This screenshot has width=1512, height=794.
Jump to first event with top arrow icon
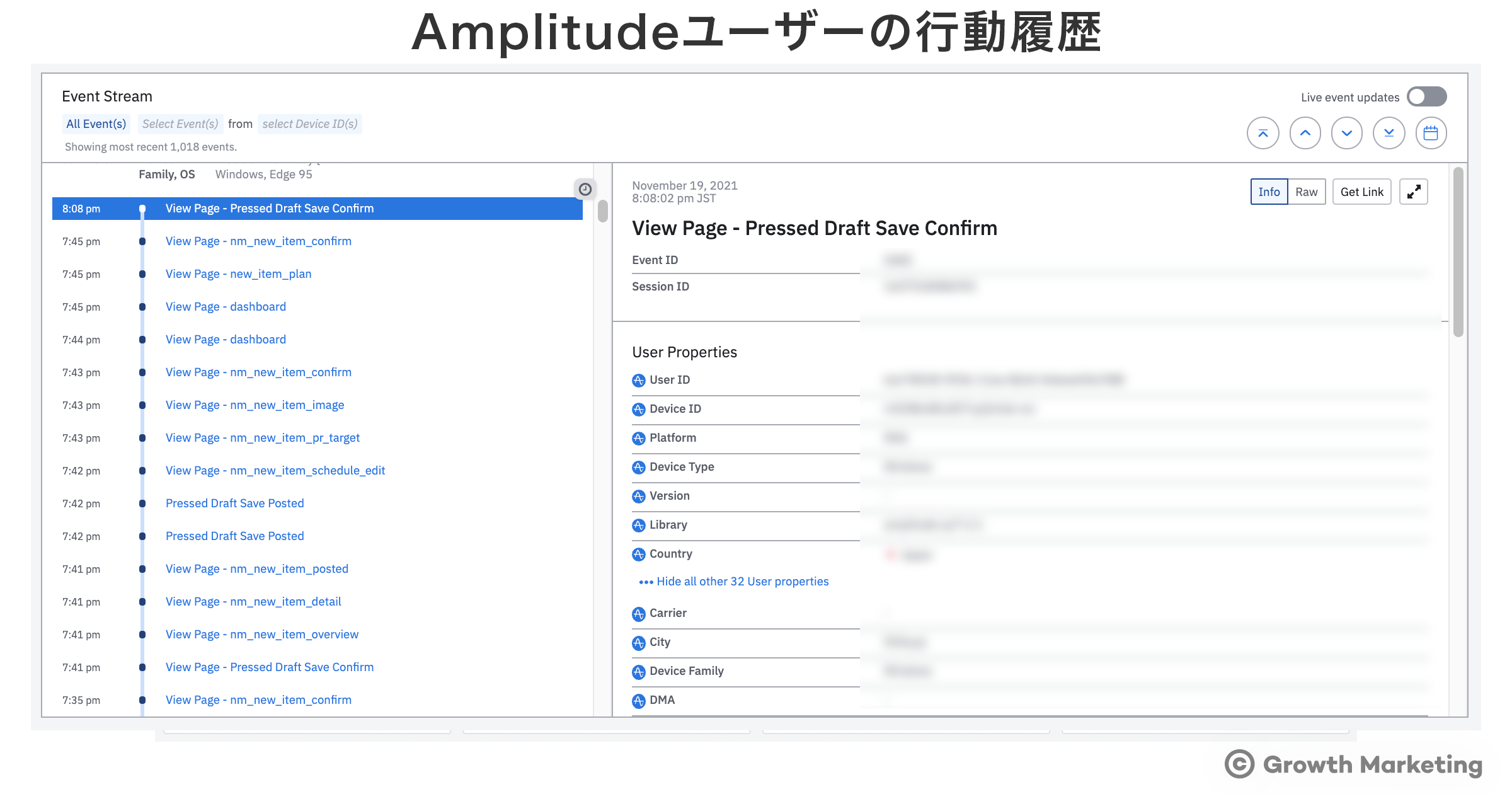[1263, 133]
